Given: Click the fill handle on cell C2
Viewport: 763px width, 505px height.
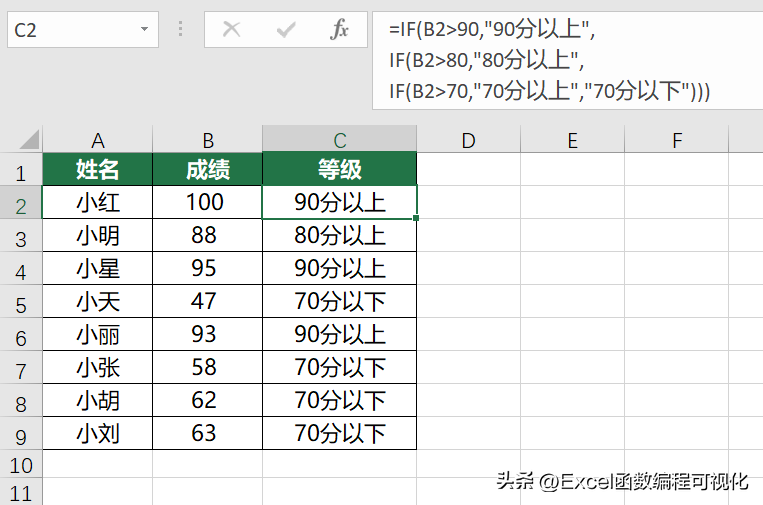Looking at the screenshot, I should pos(416,218).
